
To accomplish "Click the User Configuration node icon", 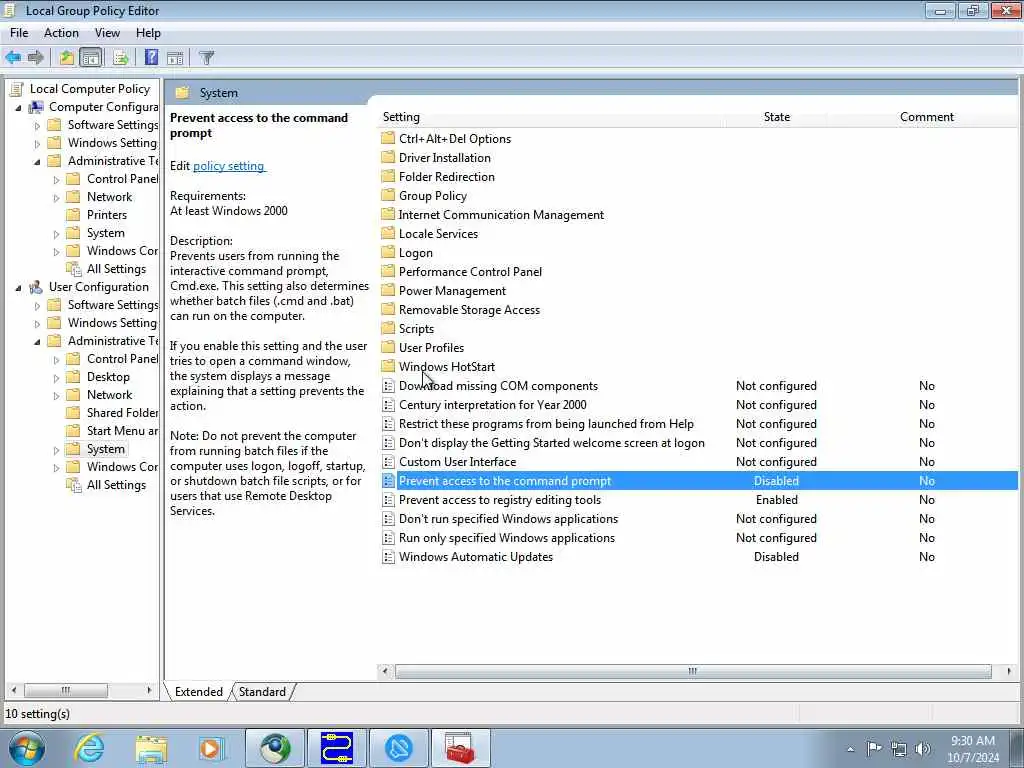I will coord(36,287).
